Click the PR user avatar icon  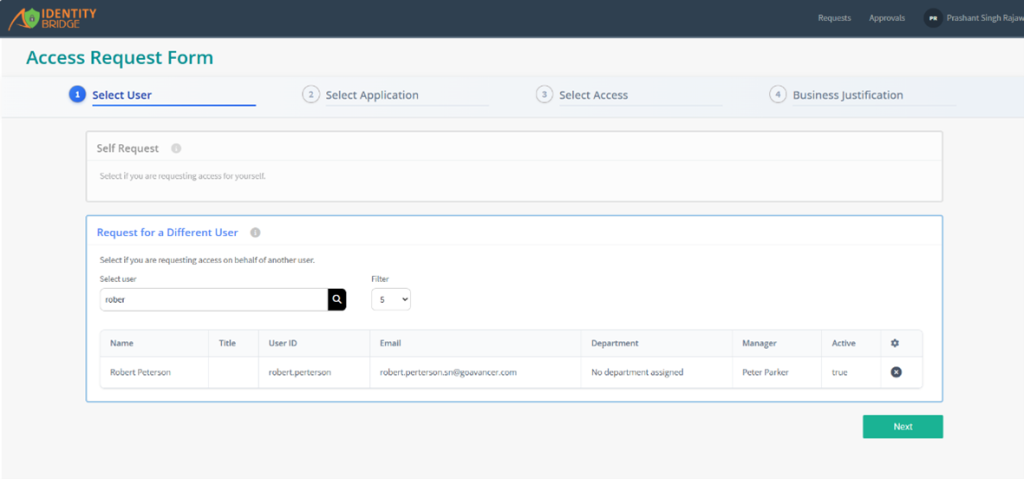(x=933, y=18)
